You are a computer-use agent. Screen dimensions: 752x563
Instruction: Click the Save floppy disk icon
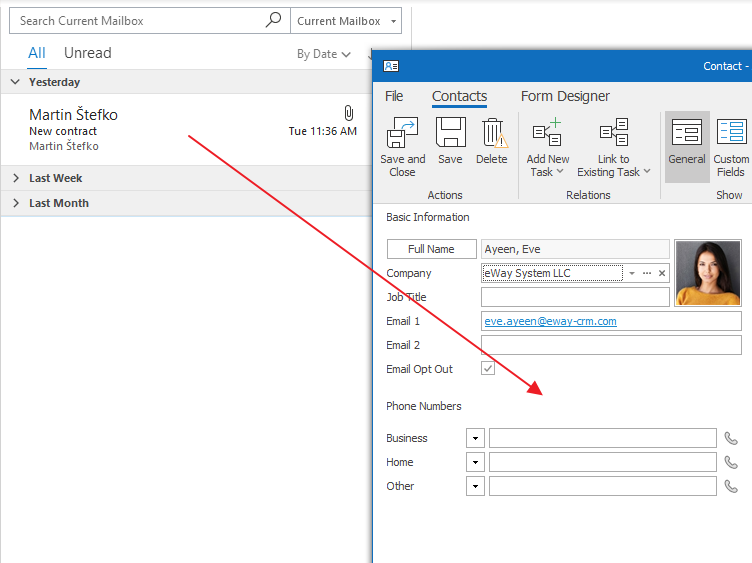(450, 133)
